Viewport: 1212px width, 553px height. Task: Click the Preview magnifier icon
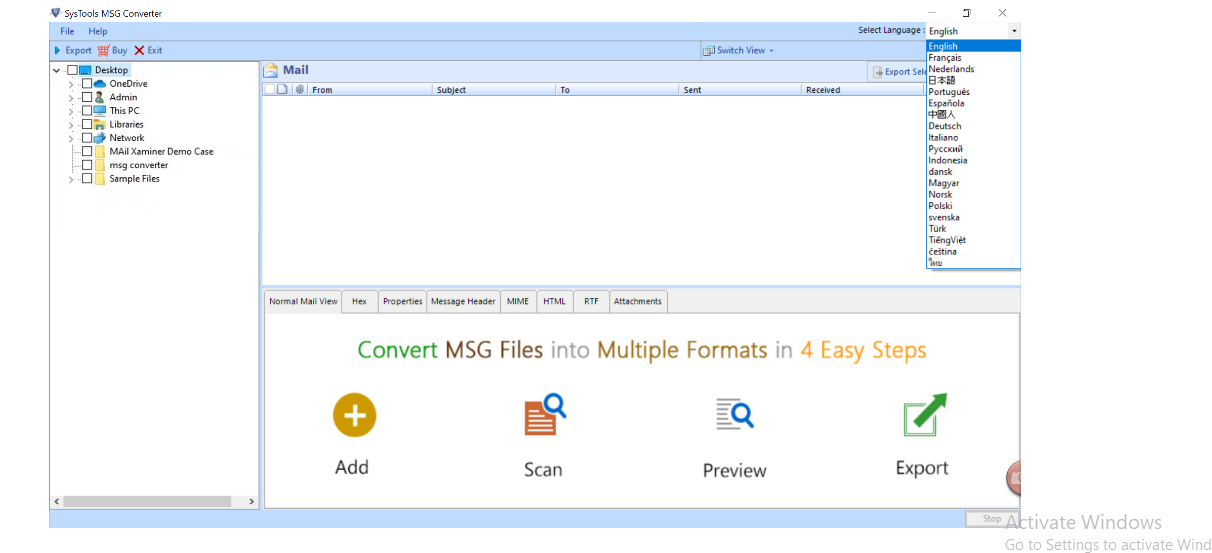[735, 414]
